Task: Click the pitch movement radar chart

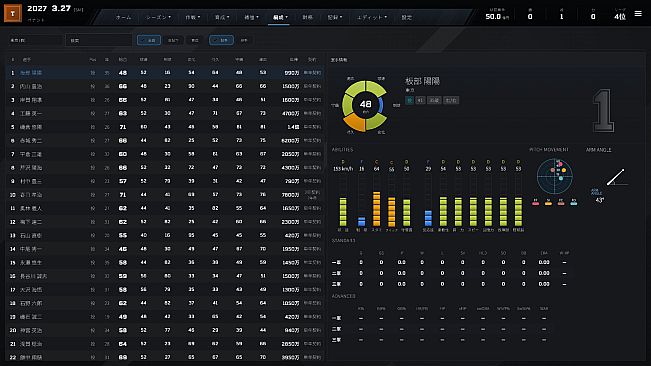Action: pos(555,177)
